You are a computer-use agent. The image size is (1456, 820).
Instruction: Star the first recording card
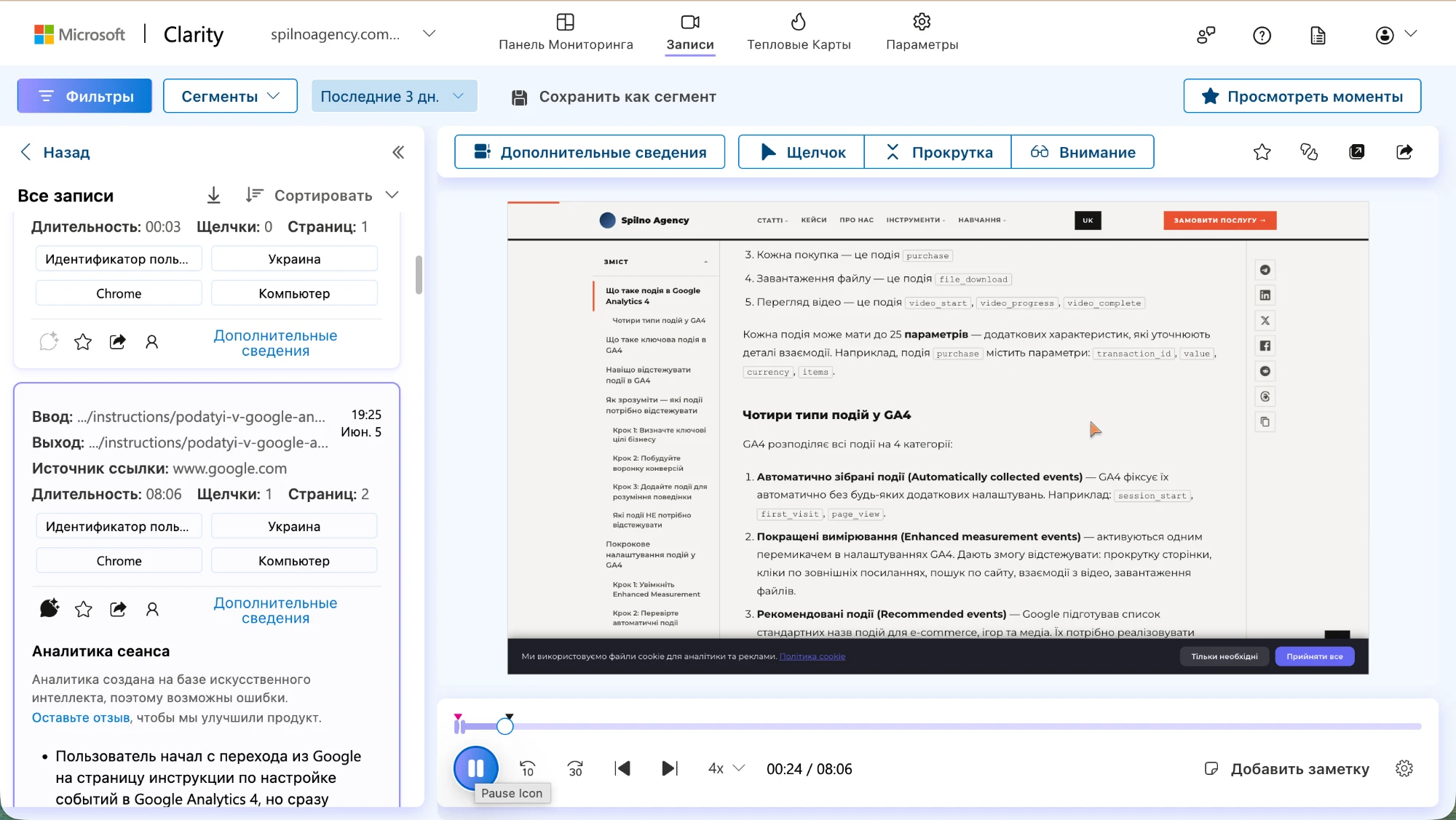click(83, 341)
